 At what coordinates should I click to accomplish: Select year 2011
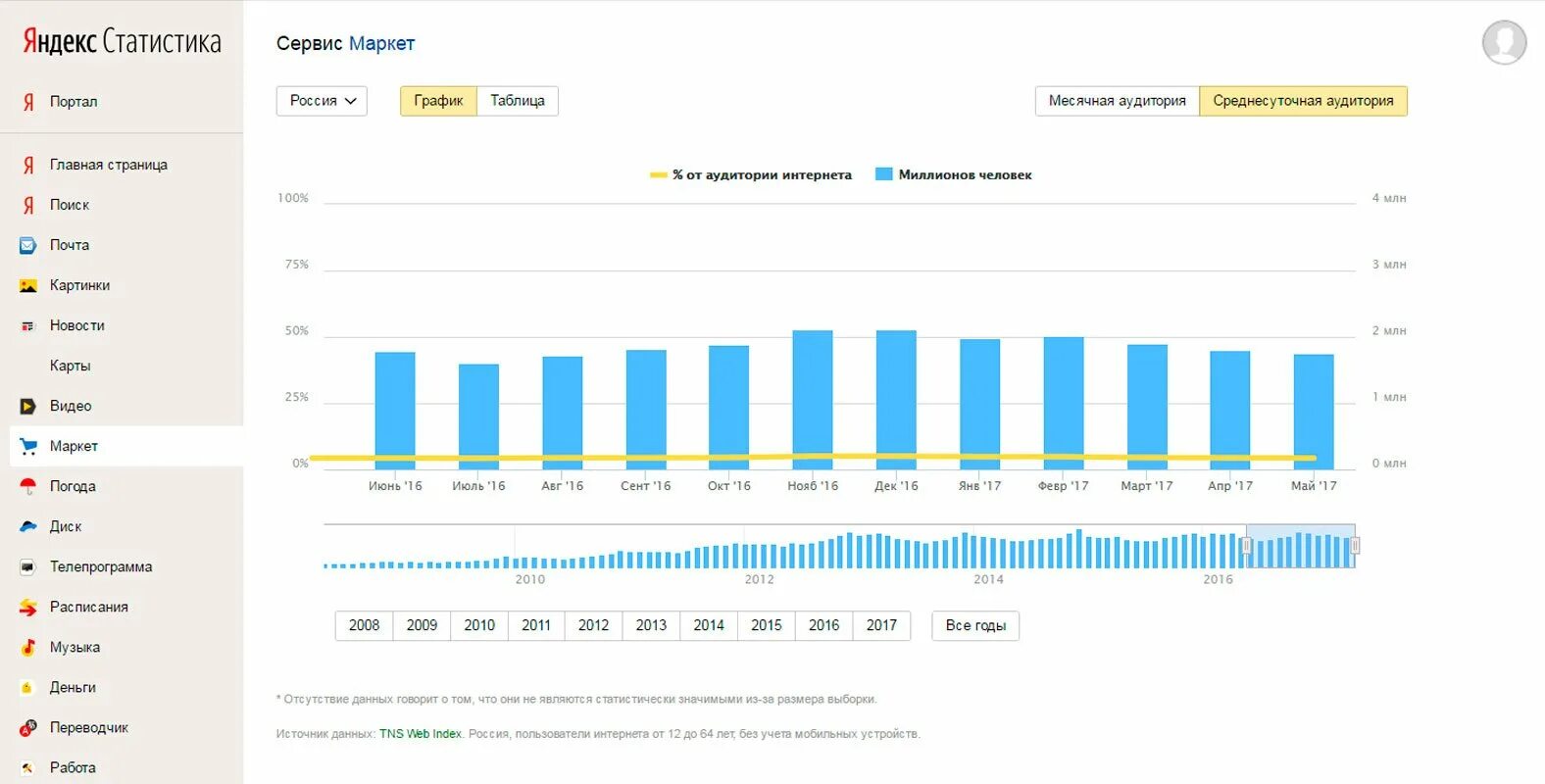pos(536,625)
